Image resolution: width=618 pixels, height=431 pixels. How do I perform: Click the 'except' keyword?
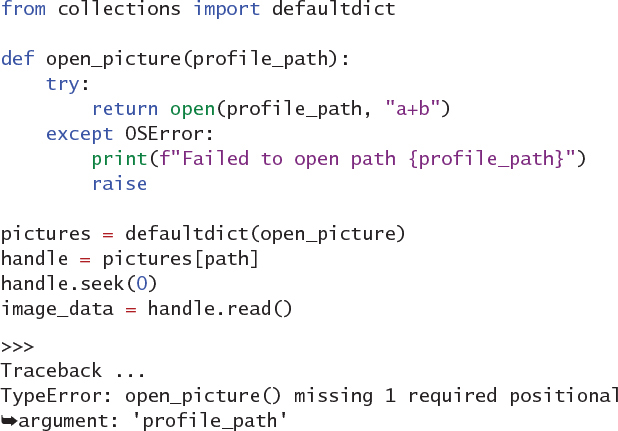[x=80, y=133]
